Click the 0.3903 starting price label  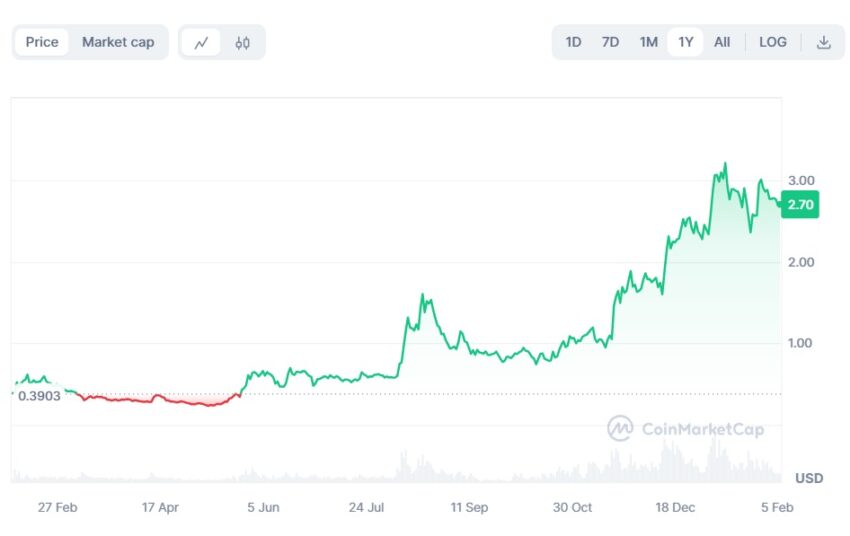click(39, 396)
